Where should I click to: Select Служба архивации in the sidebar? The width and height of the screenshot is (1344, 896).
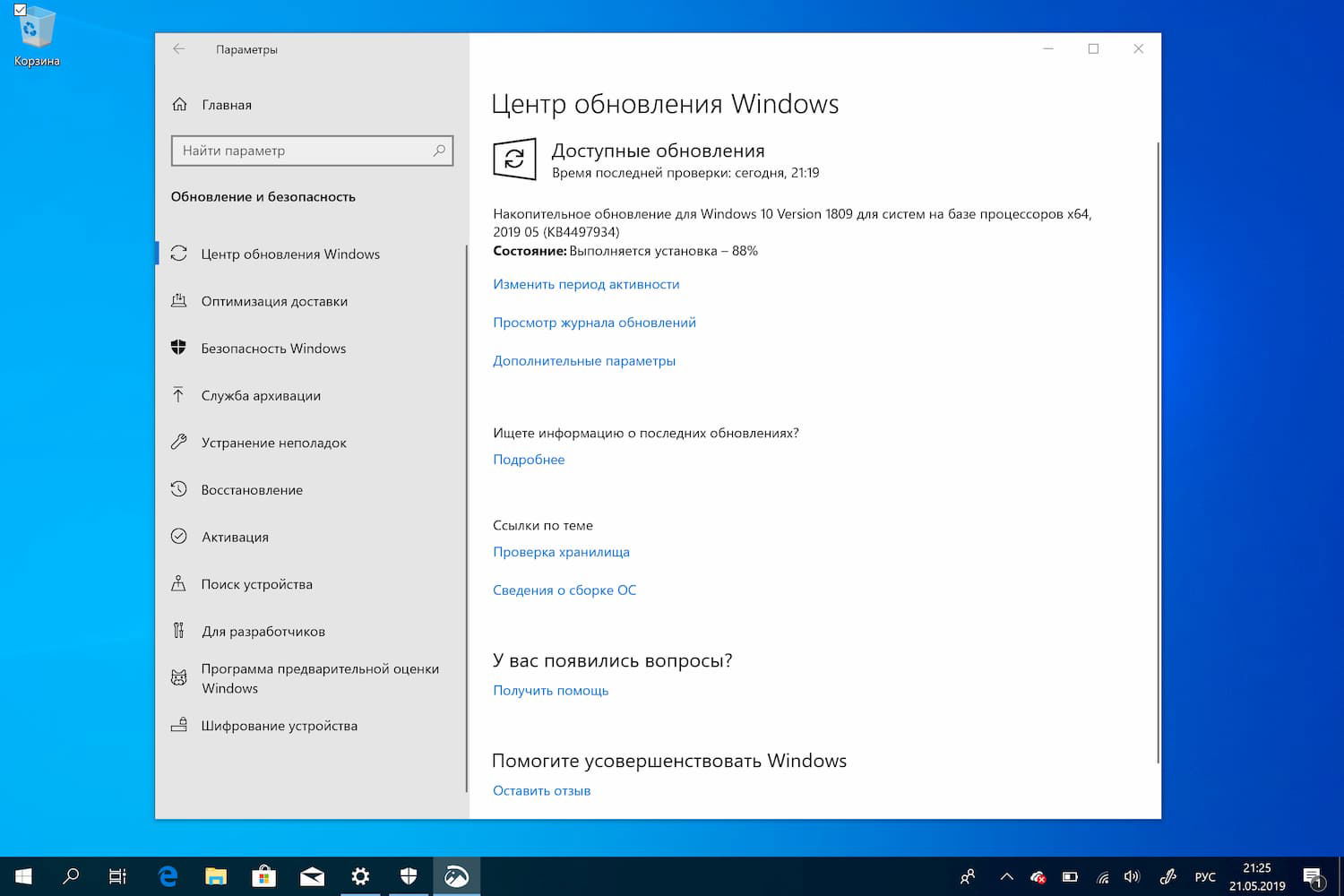(263, 395)
